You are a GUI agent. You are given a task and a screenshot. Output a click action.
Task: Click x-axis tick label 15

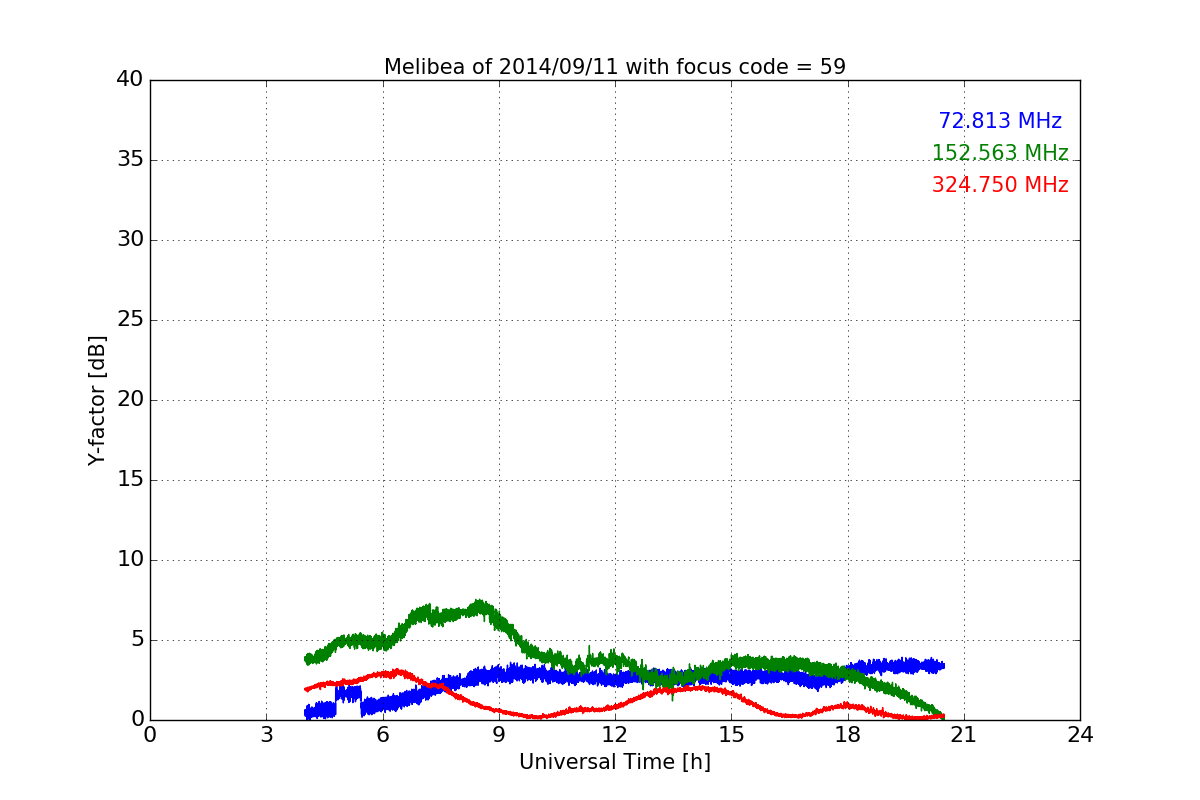click(x=731, y=735)
